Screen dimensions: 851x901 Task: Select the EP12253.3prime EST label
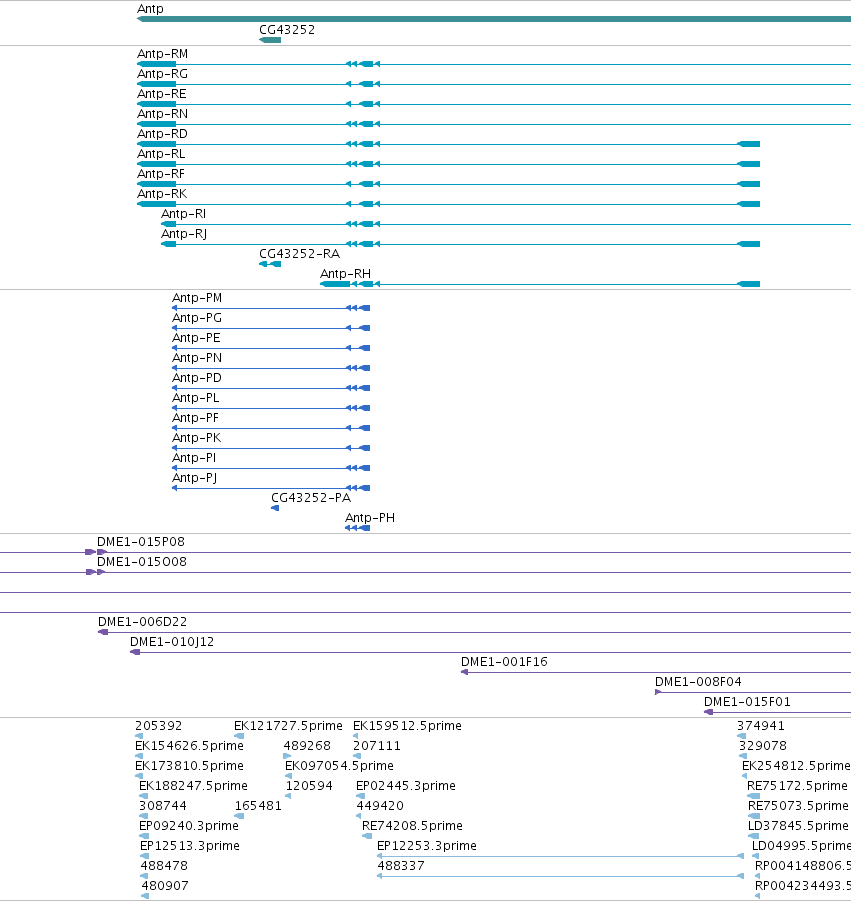(x=427, y=846)
